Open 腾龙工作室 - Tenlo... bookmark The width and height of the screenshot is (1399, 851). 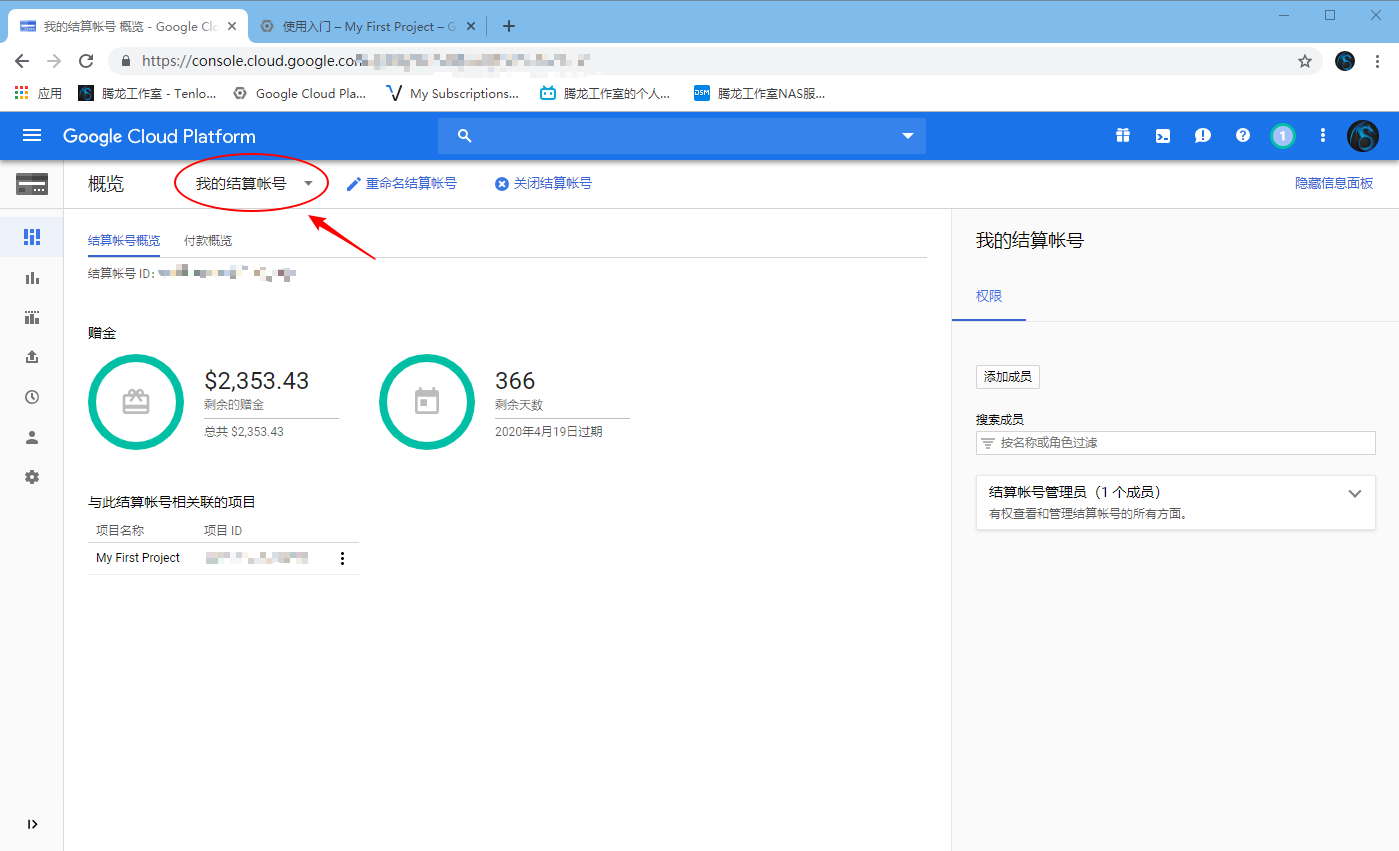[x=147, y=93]
